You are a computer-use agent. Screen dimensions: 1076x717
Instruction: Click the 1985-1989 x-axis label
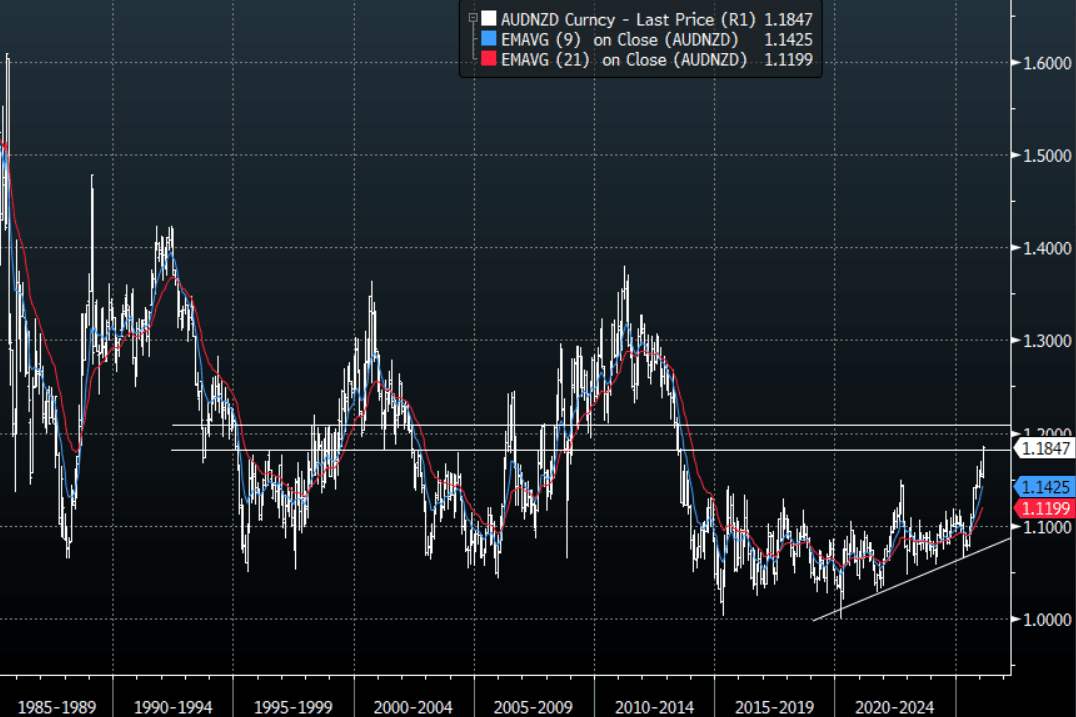pos(57,707)
